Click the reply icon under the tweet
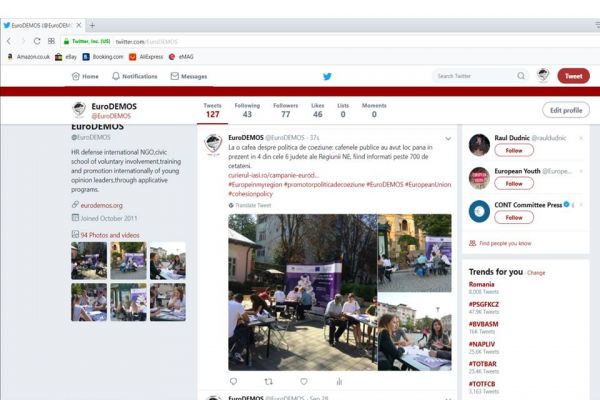The width and height of the screenshot is (600, 400). pyautogui.click(x=233, y=381)
